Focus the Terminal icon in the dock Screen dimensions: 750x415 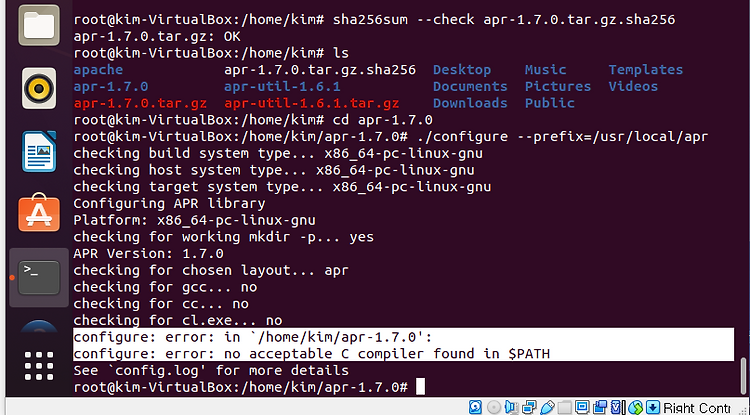[39, 277]
